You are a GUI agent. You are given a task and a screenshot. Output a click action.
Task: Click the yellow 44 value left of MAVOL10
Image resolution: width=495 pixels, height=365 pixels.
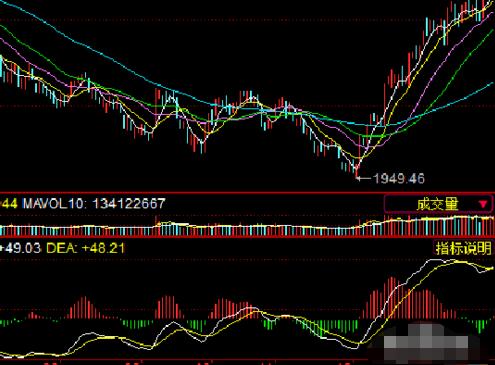pos(9,203)
